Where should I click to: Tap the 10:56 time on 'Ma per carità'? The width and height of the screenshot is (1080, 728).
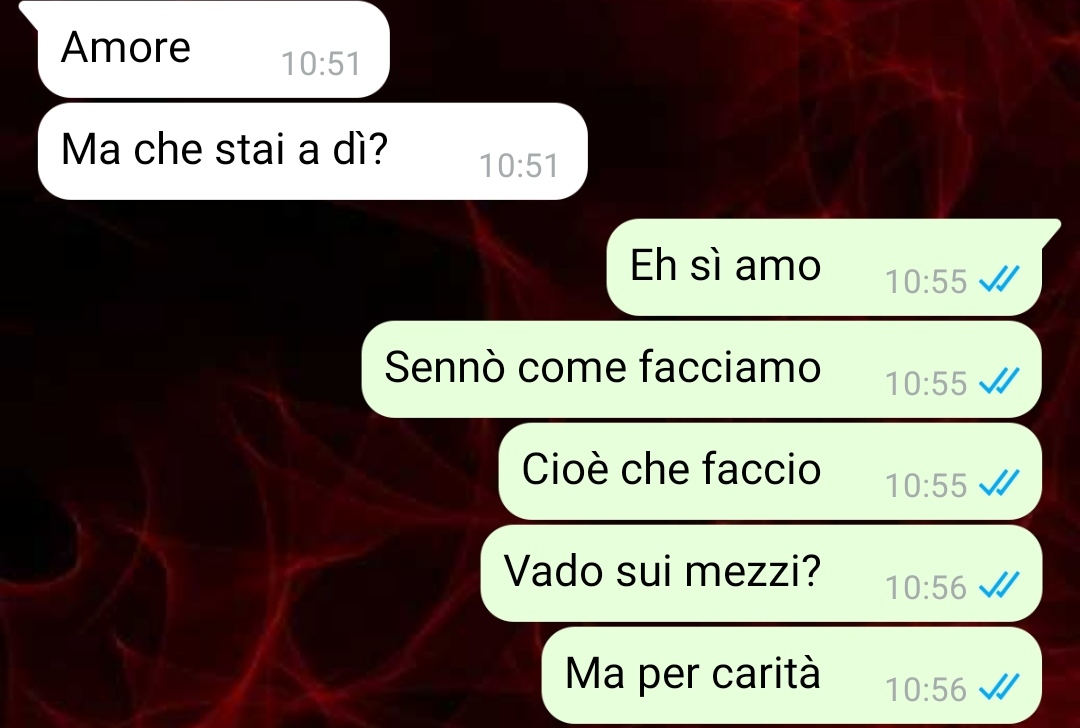tap(926, 689)
